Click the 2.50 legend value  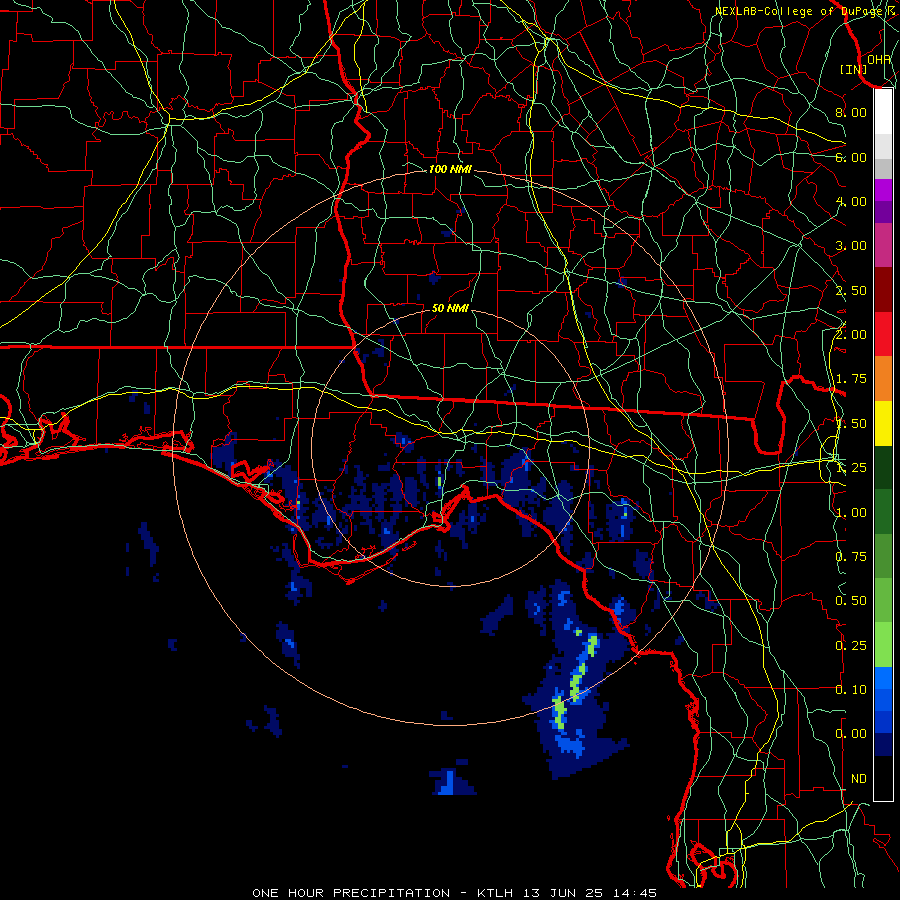pyautogui.click(x=851, y=290)
